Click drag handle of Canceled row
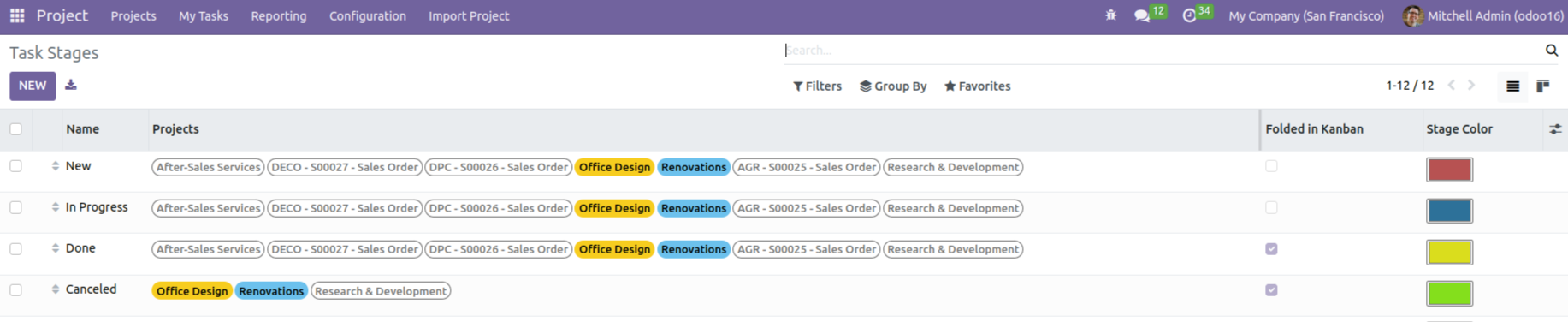The height and width of the screenshot is (322, 1568). click(56, 289)
